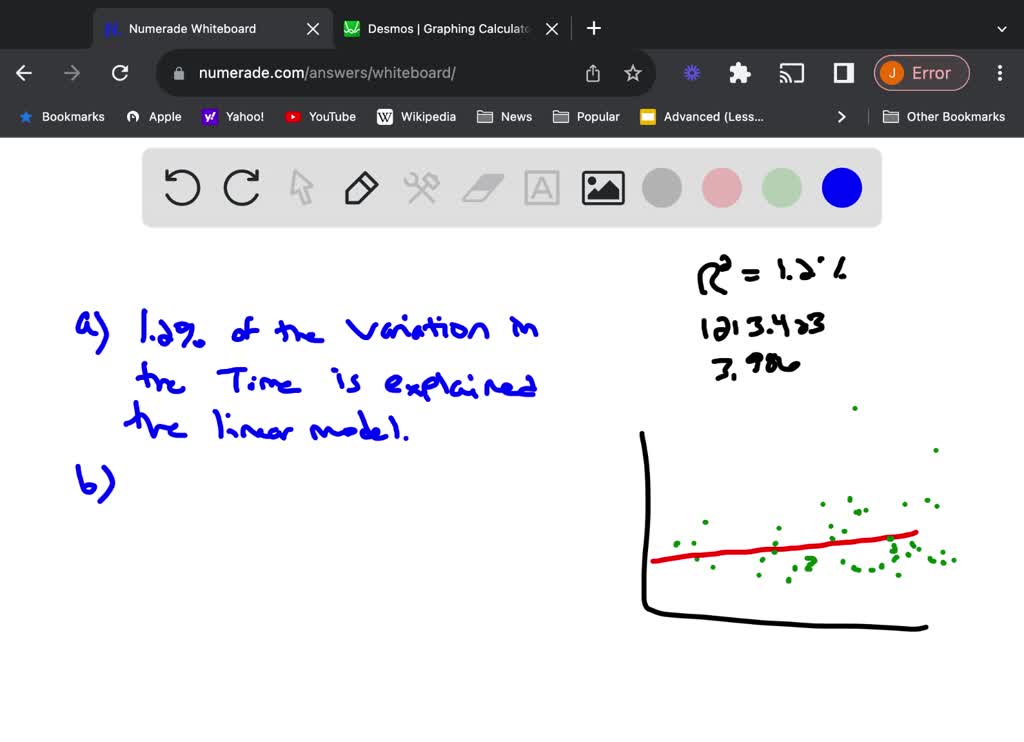
Task: Open the purple gear-shaped extension icon
Action: coord(692,73)
